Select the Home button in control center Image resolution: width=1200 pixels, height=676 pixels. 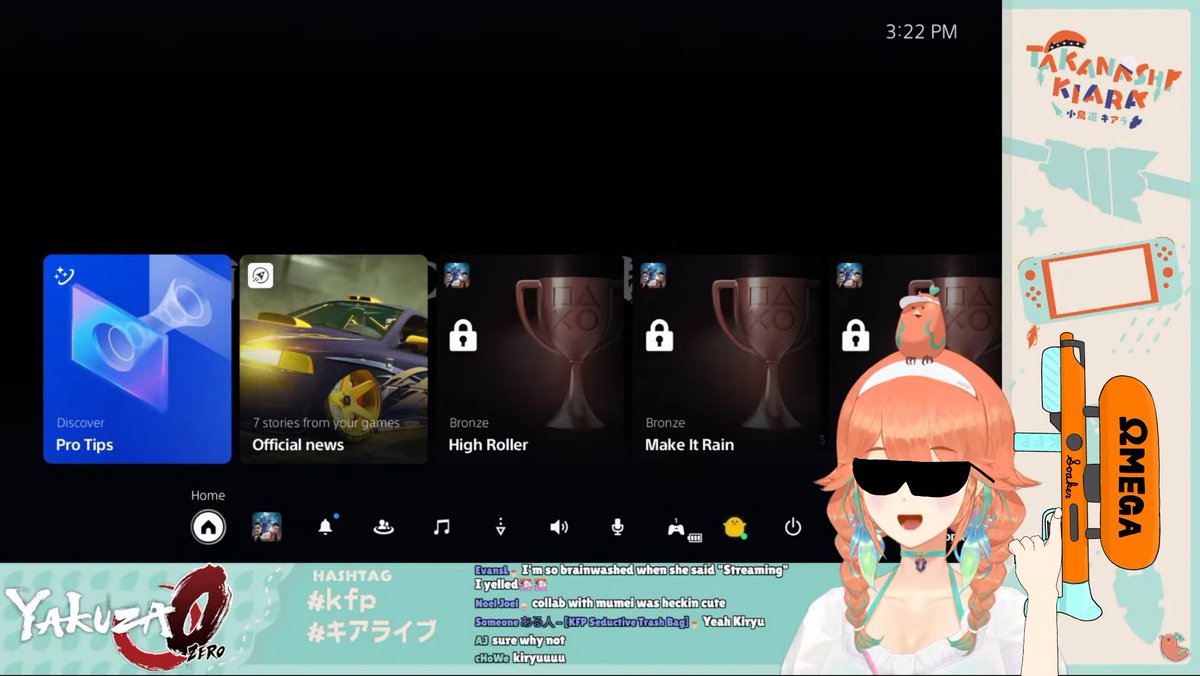tap(208, 527)
